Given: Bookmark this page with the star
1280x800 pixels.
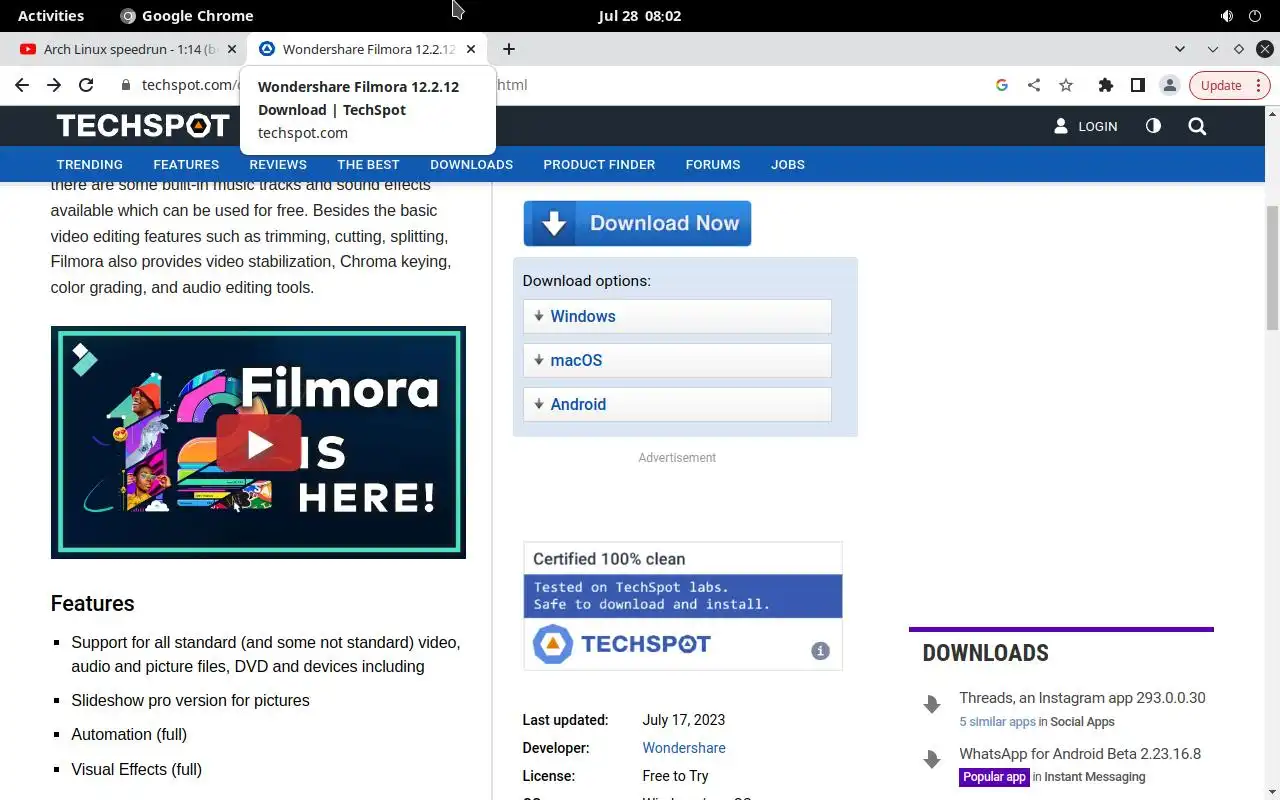Looking at the screenshot, I should coord(1066,85).
